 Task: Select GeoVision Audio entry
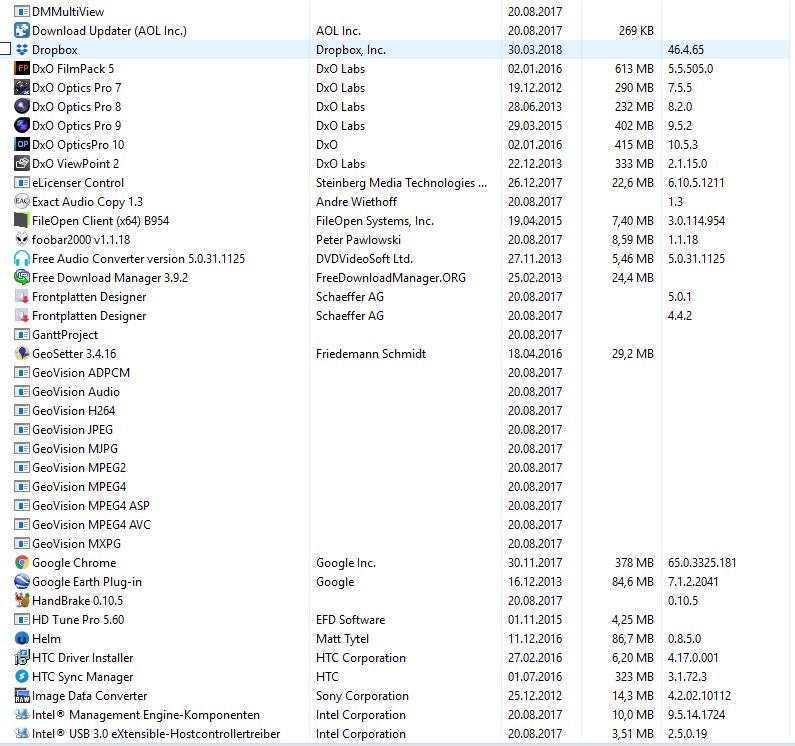point(76,392)
